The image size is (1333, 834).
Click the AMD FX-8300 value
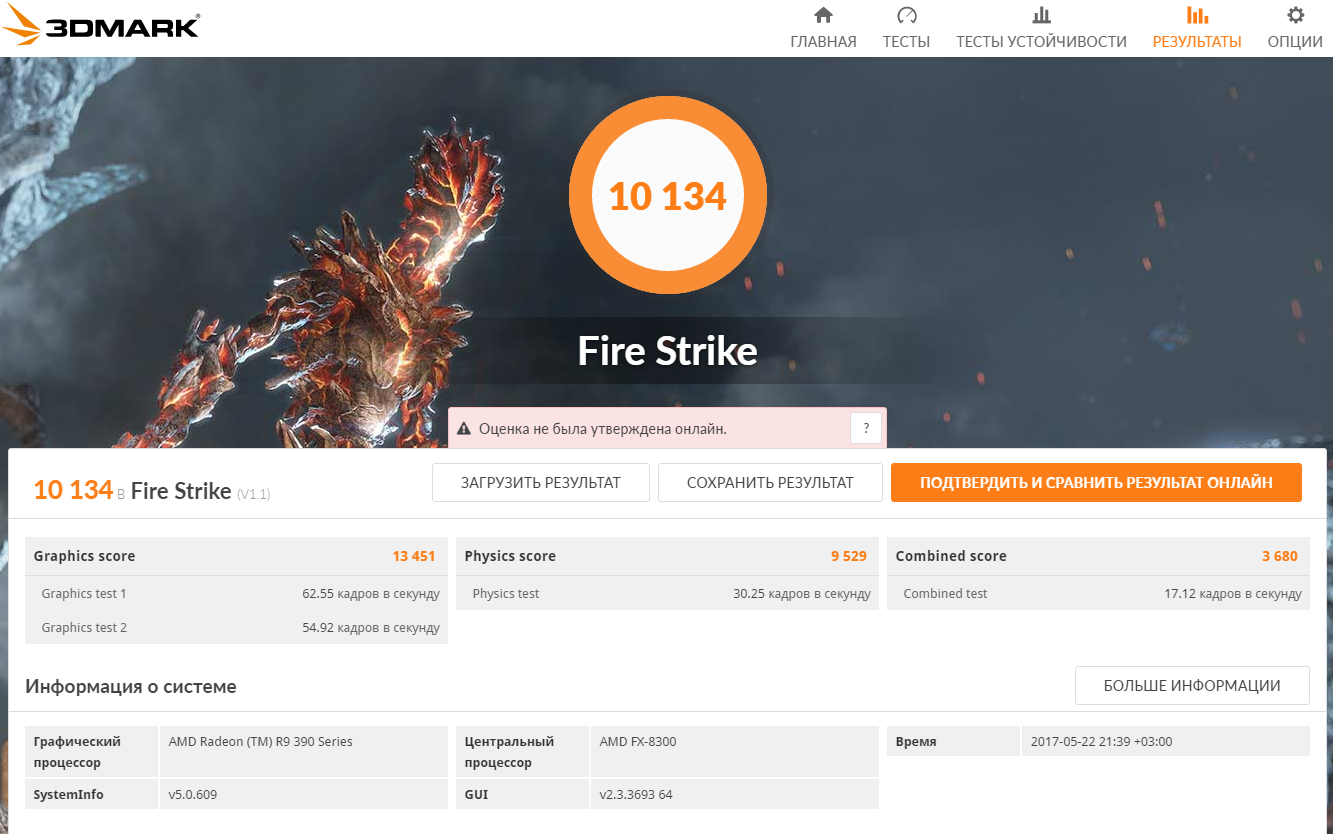point(638,742)
